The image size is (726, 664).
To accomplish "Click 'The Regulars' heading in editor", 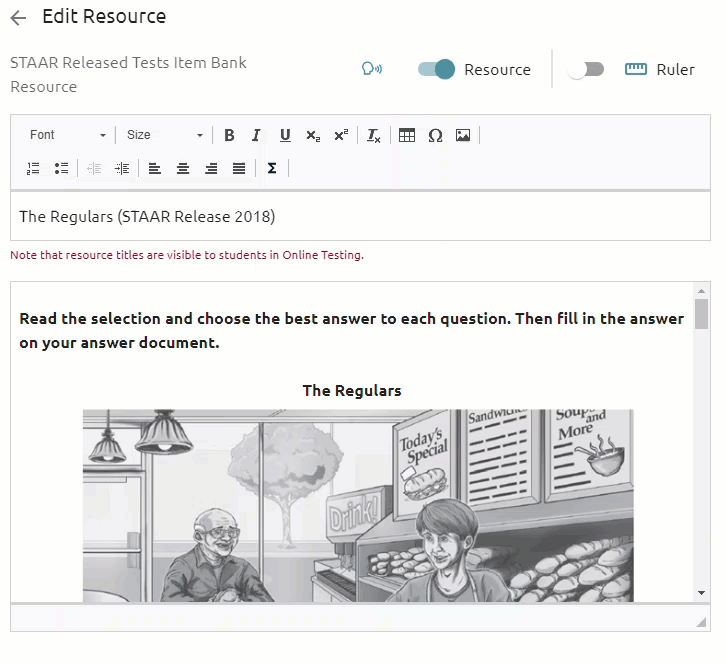I will [x=352, y=391].
